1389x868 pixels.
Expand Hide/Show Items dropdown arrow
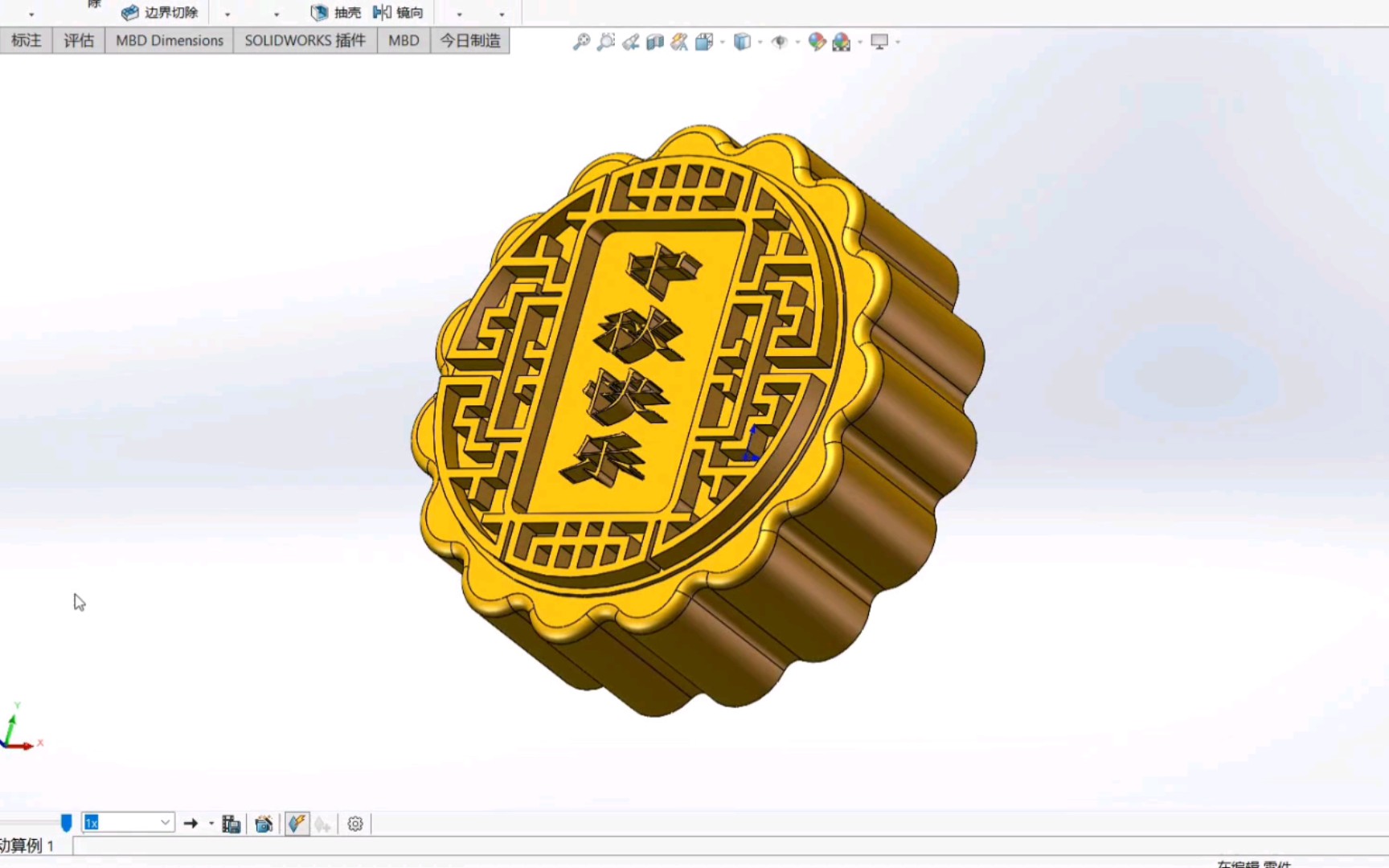pos(797,42)
